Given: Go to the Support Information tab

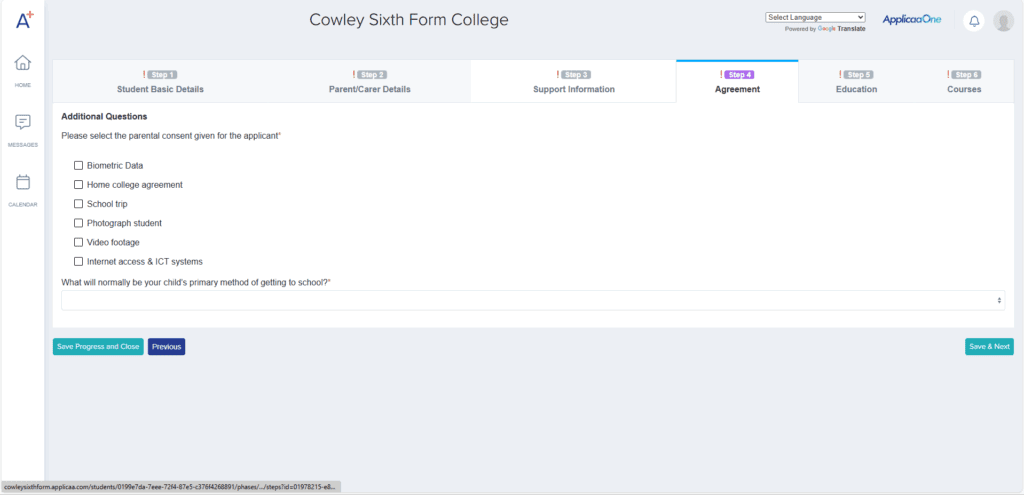Looking at the screenshot, I should click(x=573, y=82).
